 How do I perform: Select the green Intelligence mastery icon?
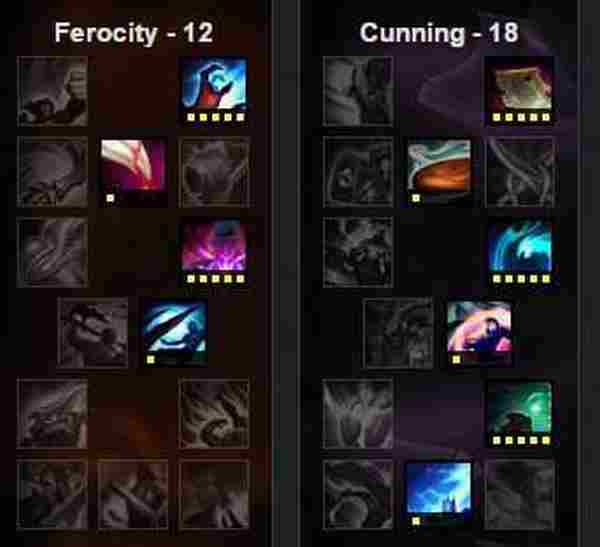pyautogui.click(x=520, y=413)
